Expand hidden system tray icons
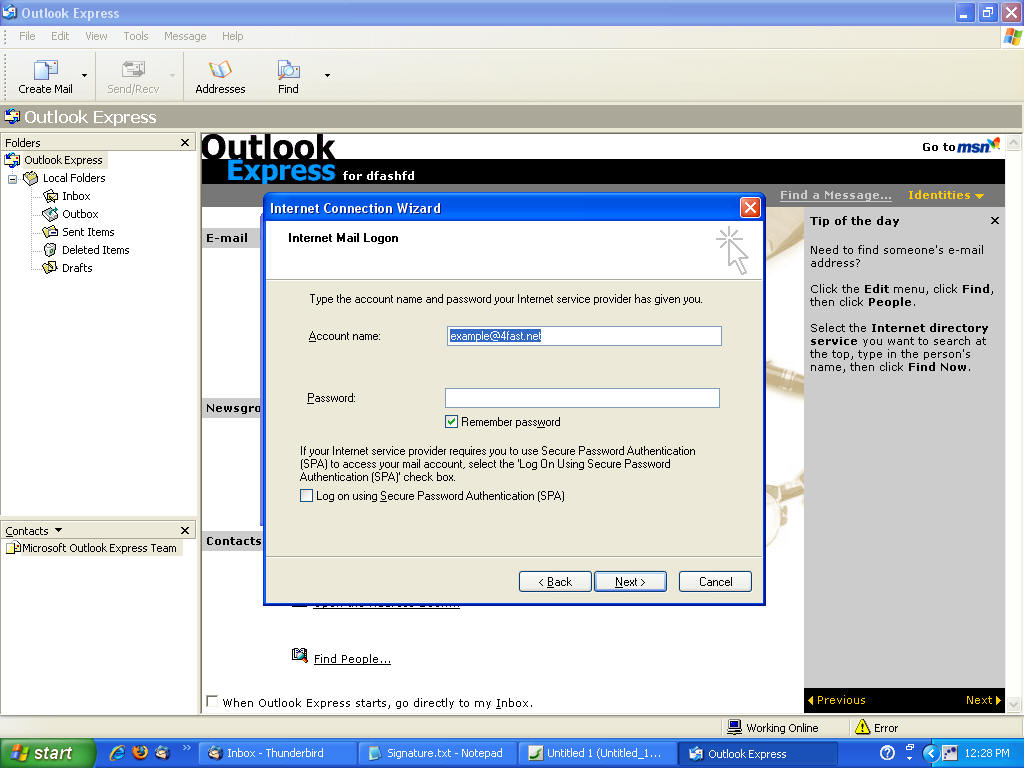Screen dimensions: 1024x768 tap(931, 753)
